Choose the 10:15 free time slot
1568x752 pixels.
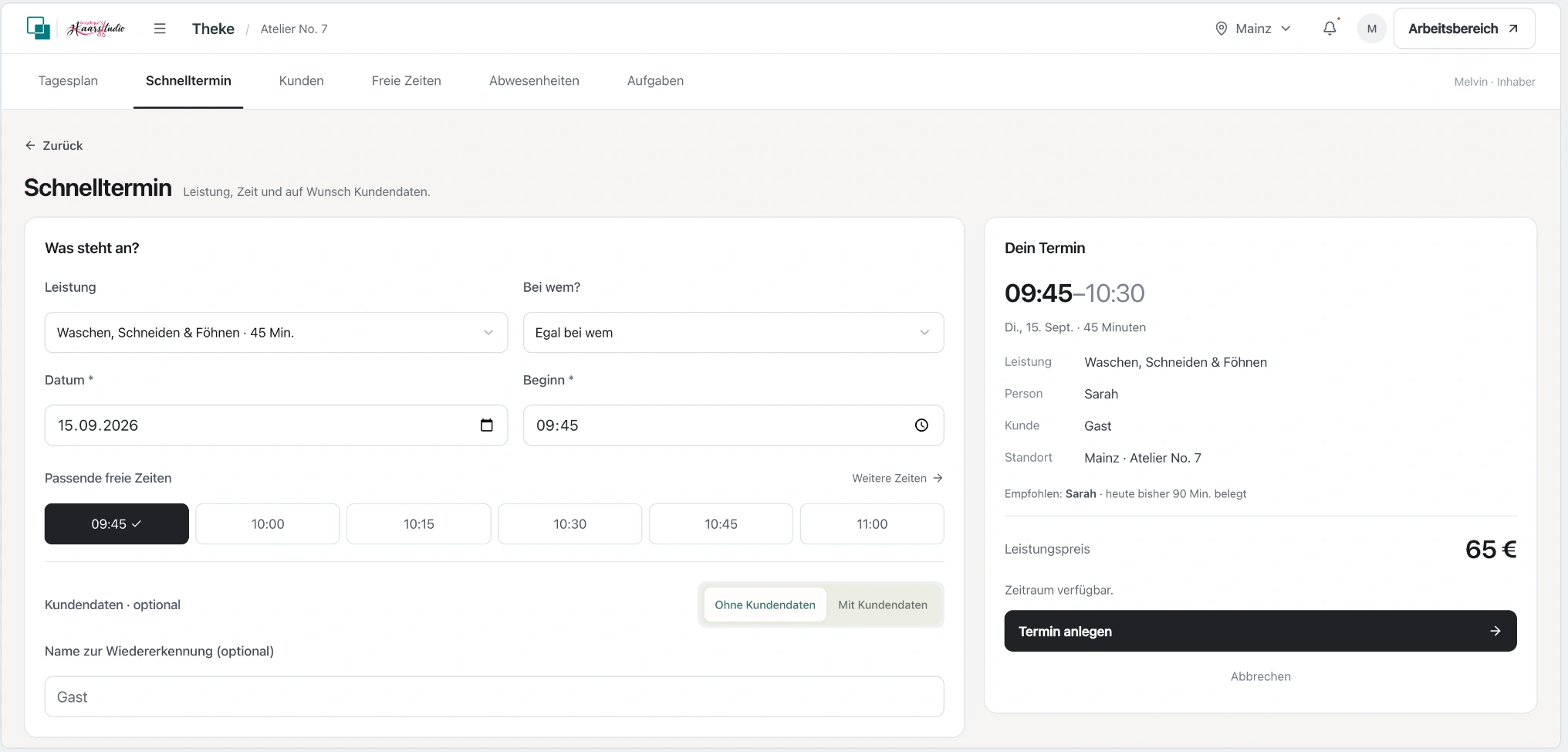tap(418, 524)
